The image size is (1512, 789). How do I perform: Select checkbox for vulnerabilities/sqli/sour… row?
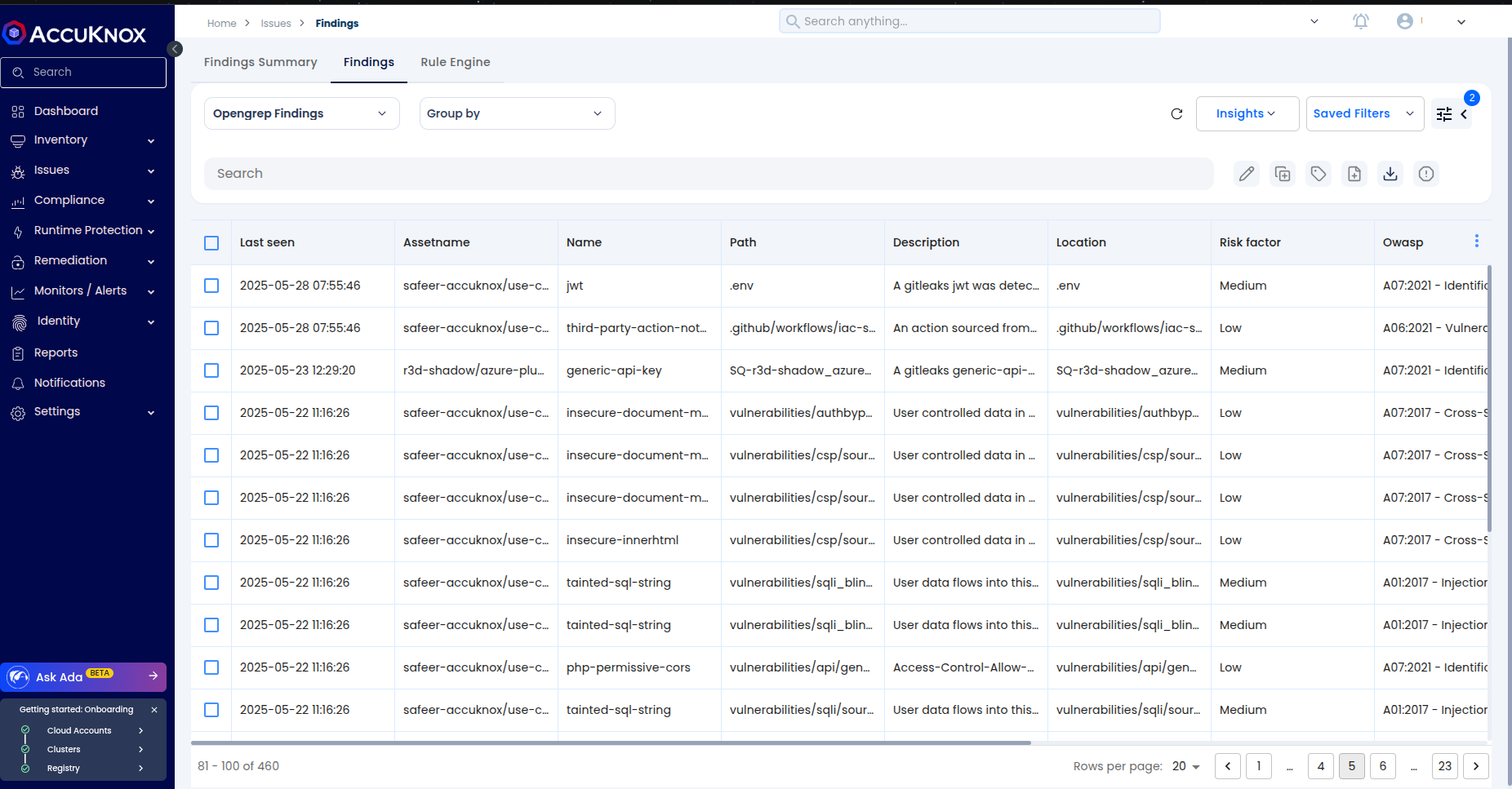tap(211, 710)
